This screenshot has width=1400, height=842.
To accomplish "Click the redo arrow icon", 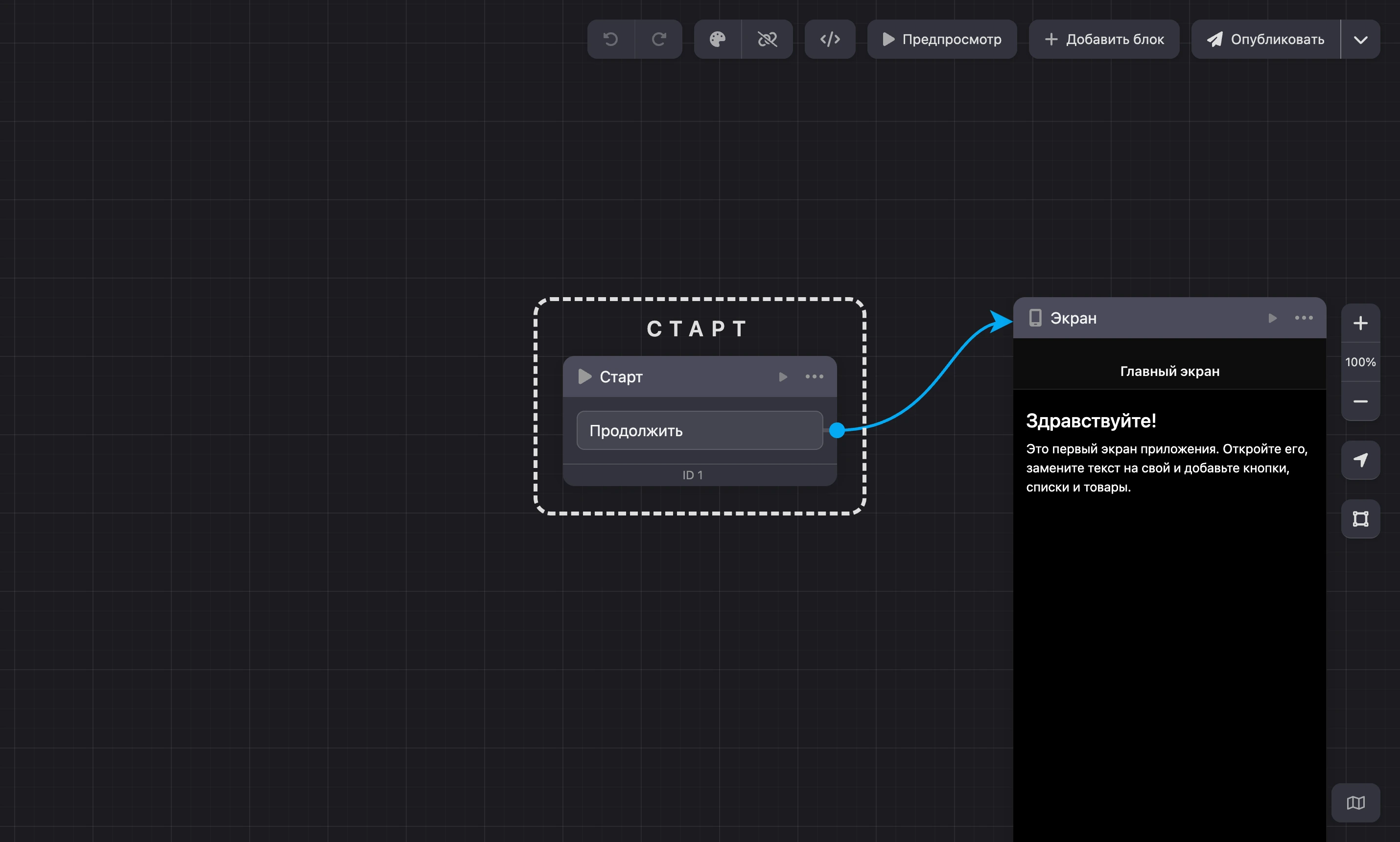I will (x=658, y=39).
